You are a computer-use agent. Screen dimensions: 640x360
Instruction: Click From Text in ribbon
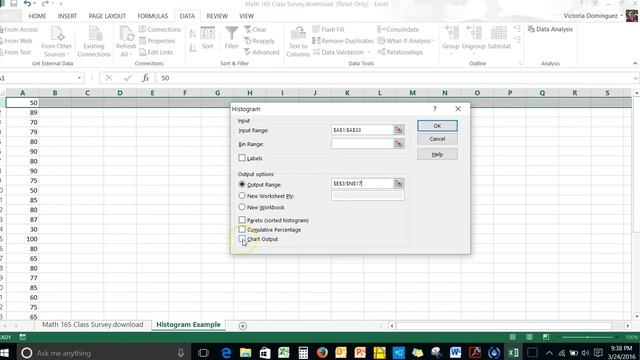(16, 52)
